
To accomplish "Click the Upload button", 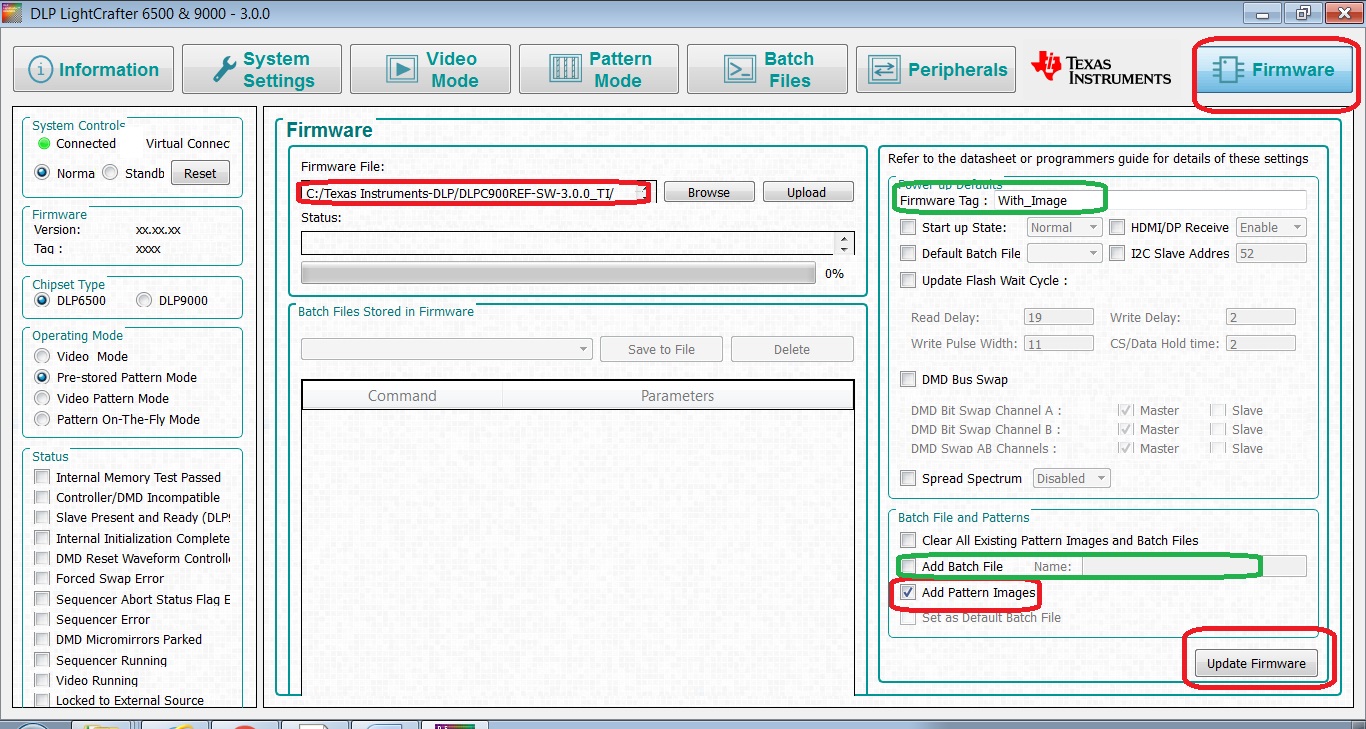I will (x=807, y=192).
